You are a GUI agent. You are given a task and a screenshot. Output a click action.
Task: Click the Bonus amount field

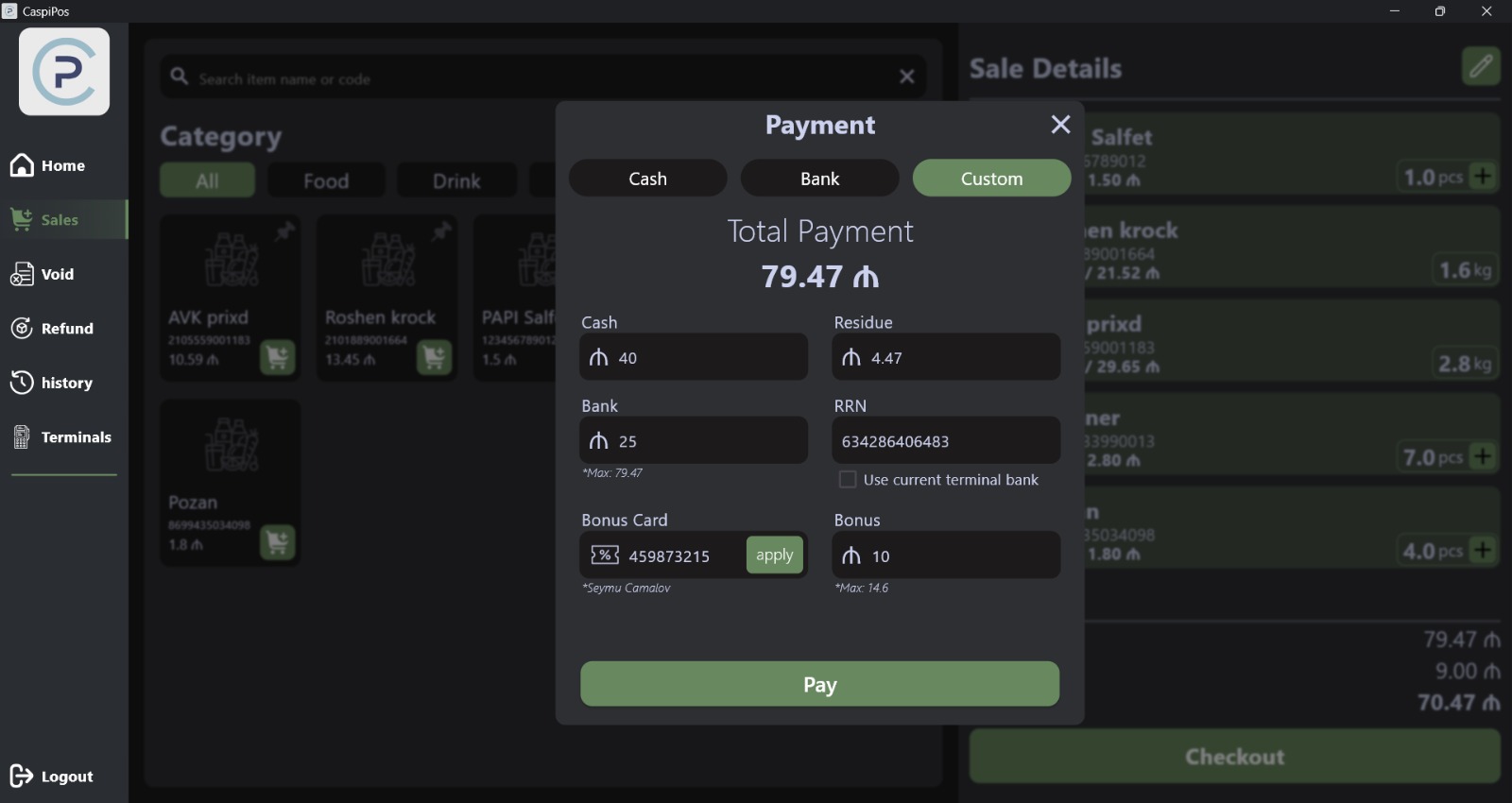click(x=954, y=556)
